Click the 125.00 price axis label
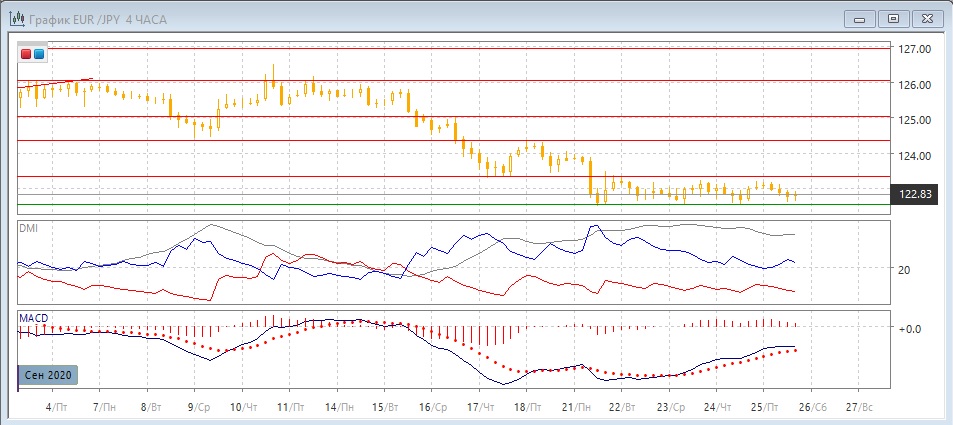This screenshot has height=425, width=953. click(916, 120)
